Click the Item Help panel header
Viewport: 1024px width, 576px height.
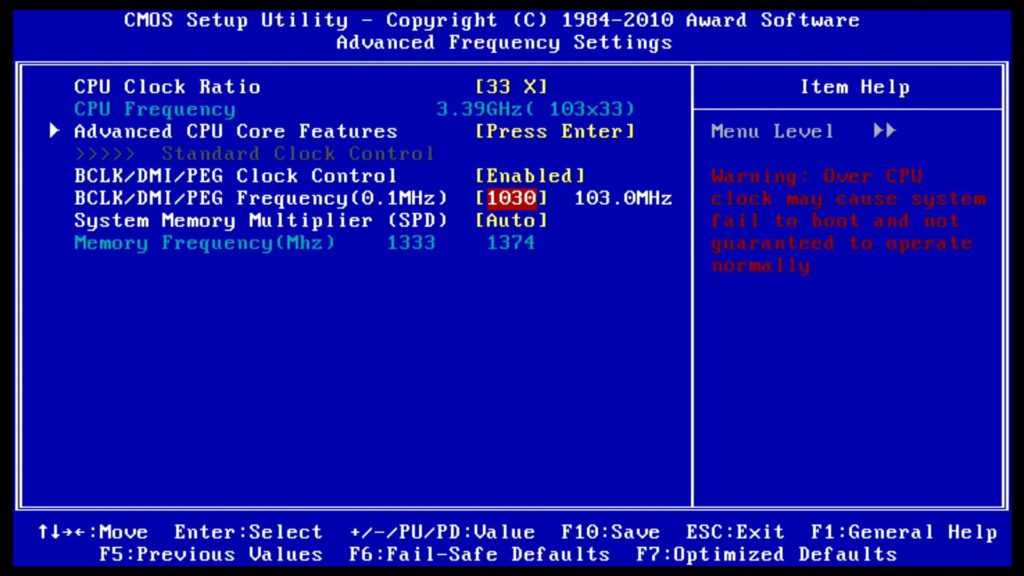coord(854,87)
